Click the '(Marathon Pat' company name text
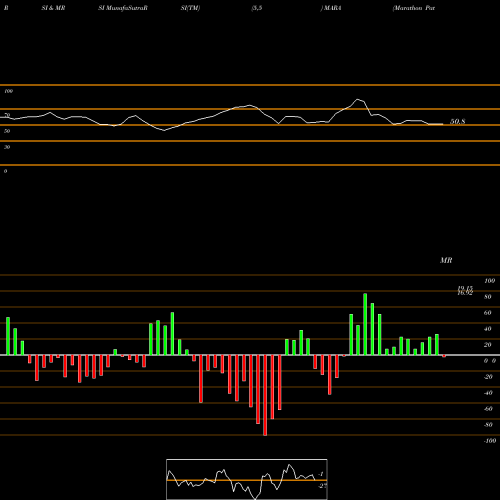The width and height of the screenshot is (500, 500). (414, 8)
